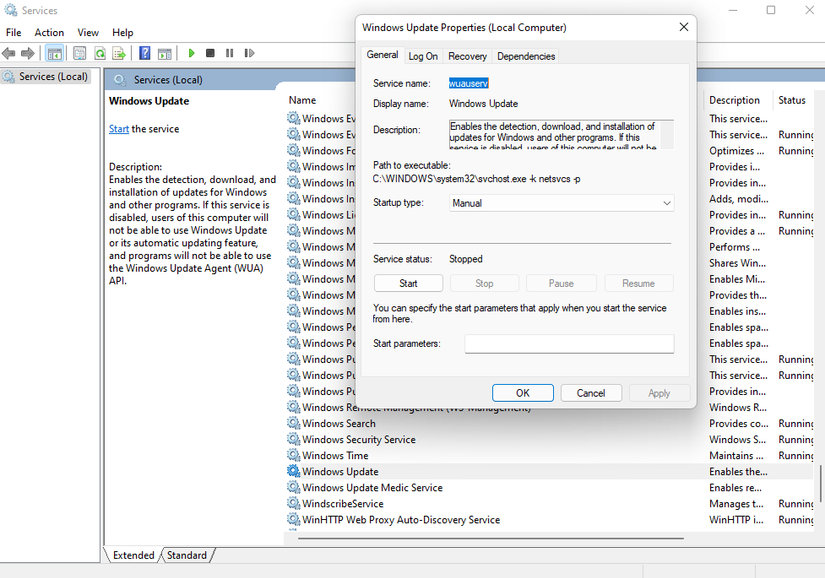Click the Start button in Properties dialog
Image resolution: width=825 pixels, height=578 pixels.
[x=408, y=283]
